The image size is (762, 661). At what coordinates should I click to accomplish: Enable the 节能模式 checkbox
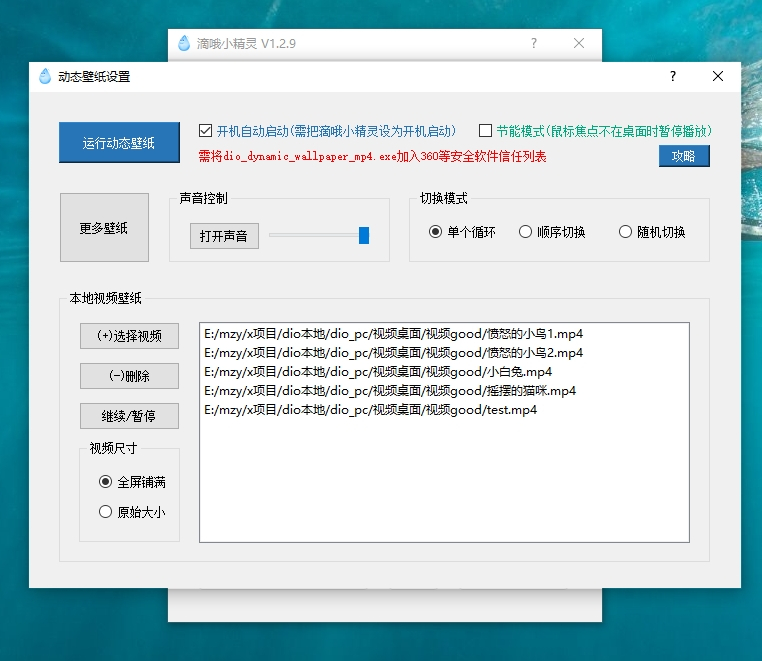[x=485, y=131]
